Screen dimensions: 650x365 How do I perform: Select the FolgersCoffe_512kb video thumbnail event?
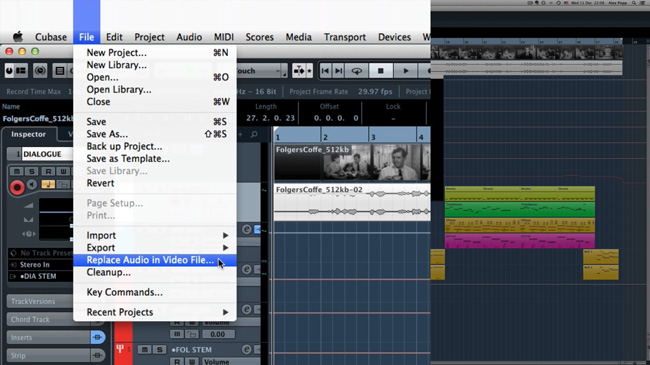352,163
